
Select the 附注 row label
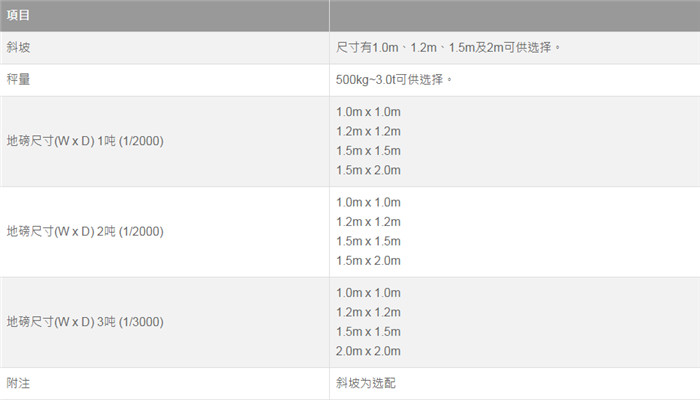(x=18, y=383)
